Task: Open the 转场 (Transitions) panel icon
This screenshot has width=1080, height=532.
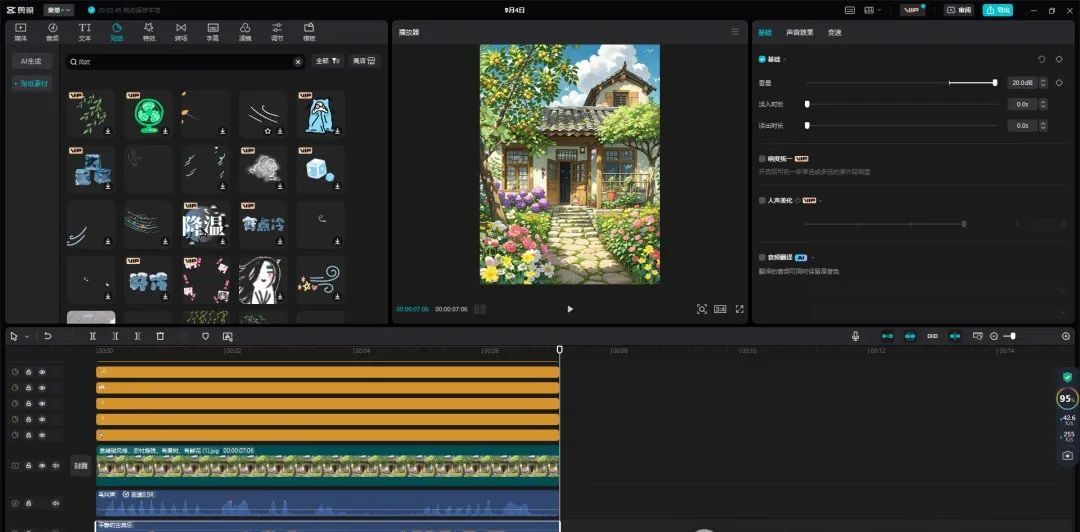Action: click(180, 31)
